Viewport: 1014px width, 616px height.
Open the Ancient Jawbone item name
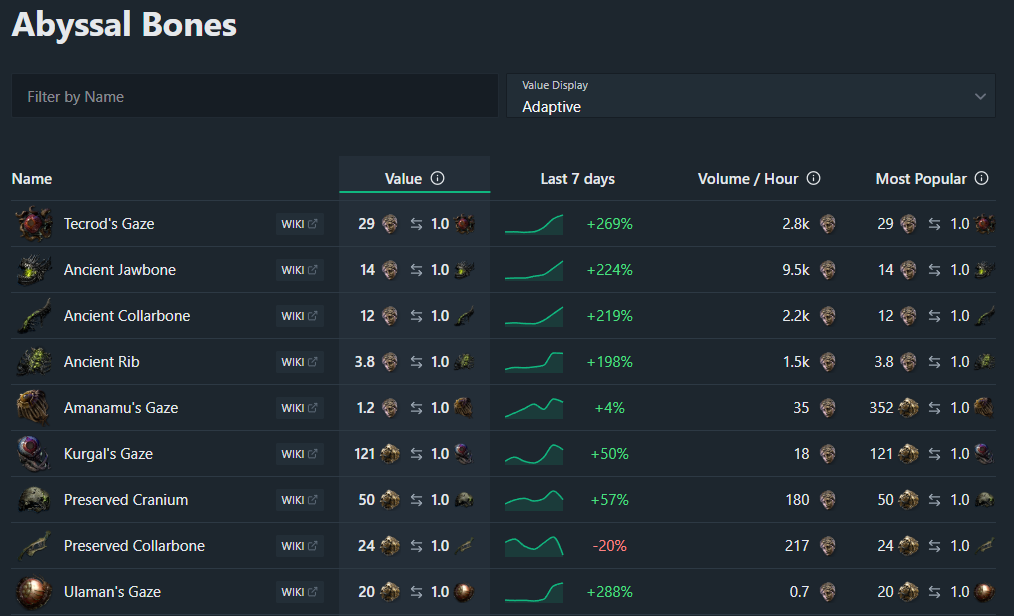[120, 270]
